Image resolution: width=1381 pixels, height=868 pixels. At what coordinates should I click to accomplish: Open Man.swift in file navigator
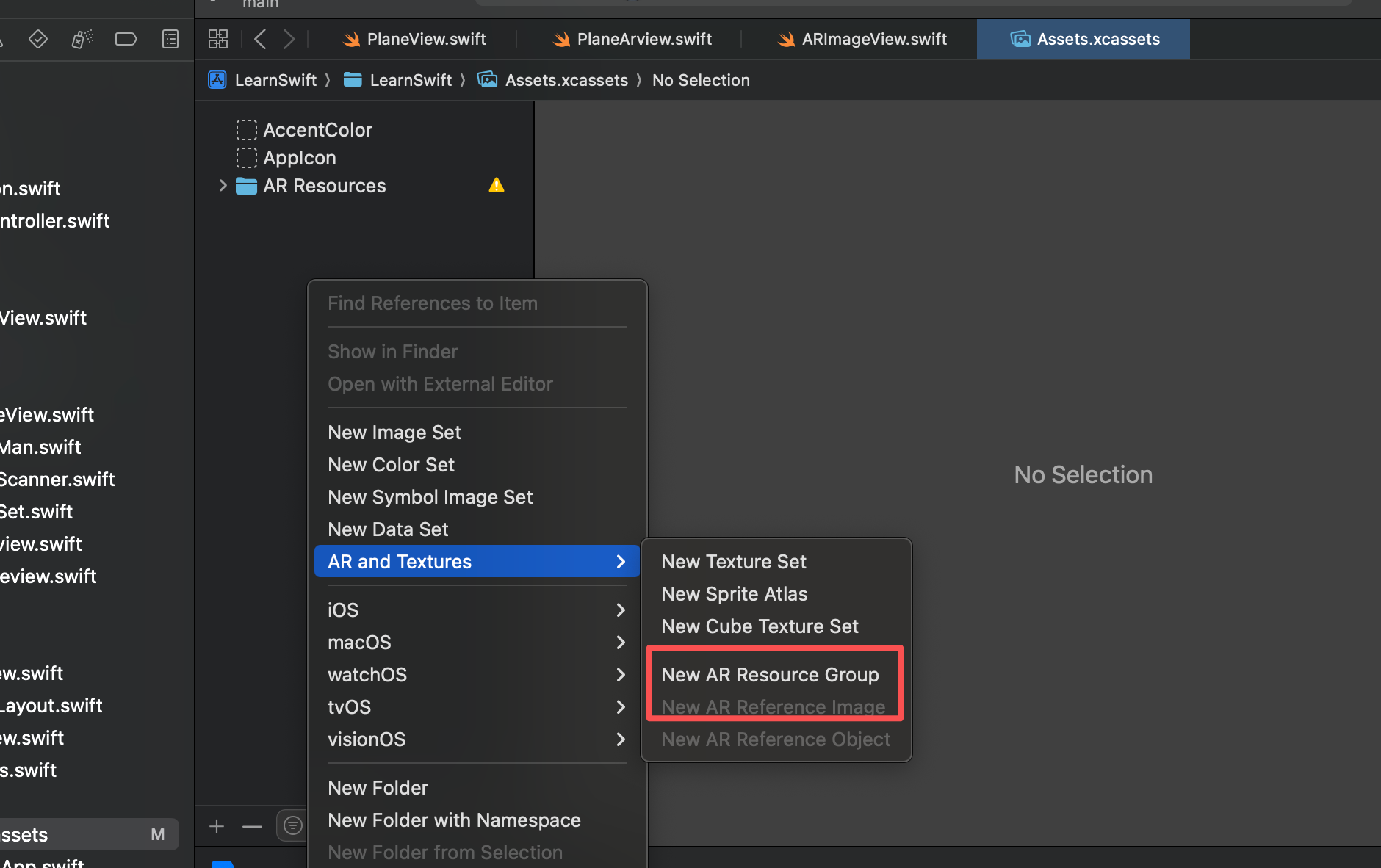click(x=40, y=447)
